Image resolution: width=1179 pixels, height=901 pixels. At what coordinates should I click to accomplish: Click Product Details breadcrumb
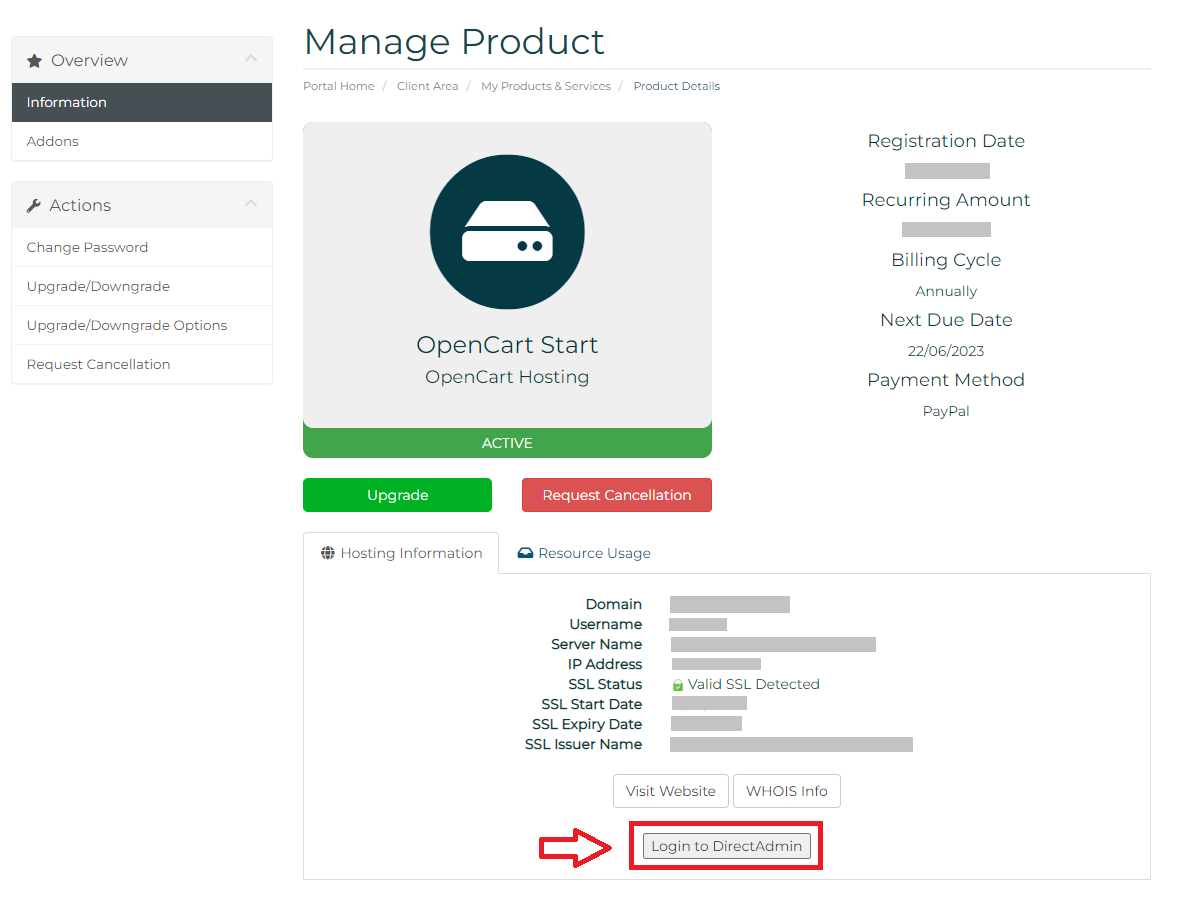[677, 86]
